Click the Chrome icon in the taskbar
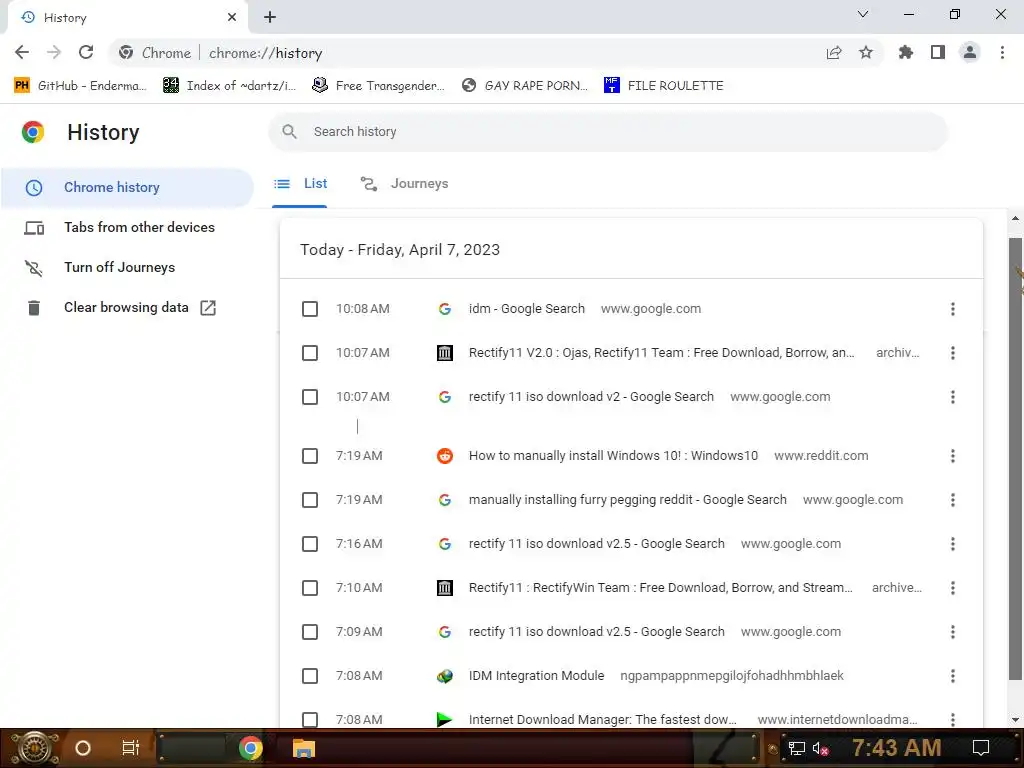Viewport: 1024px width, 768px height. [x=250, y=748]
